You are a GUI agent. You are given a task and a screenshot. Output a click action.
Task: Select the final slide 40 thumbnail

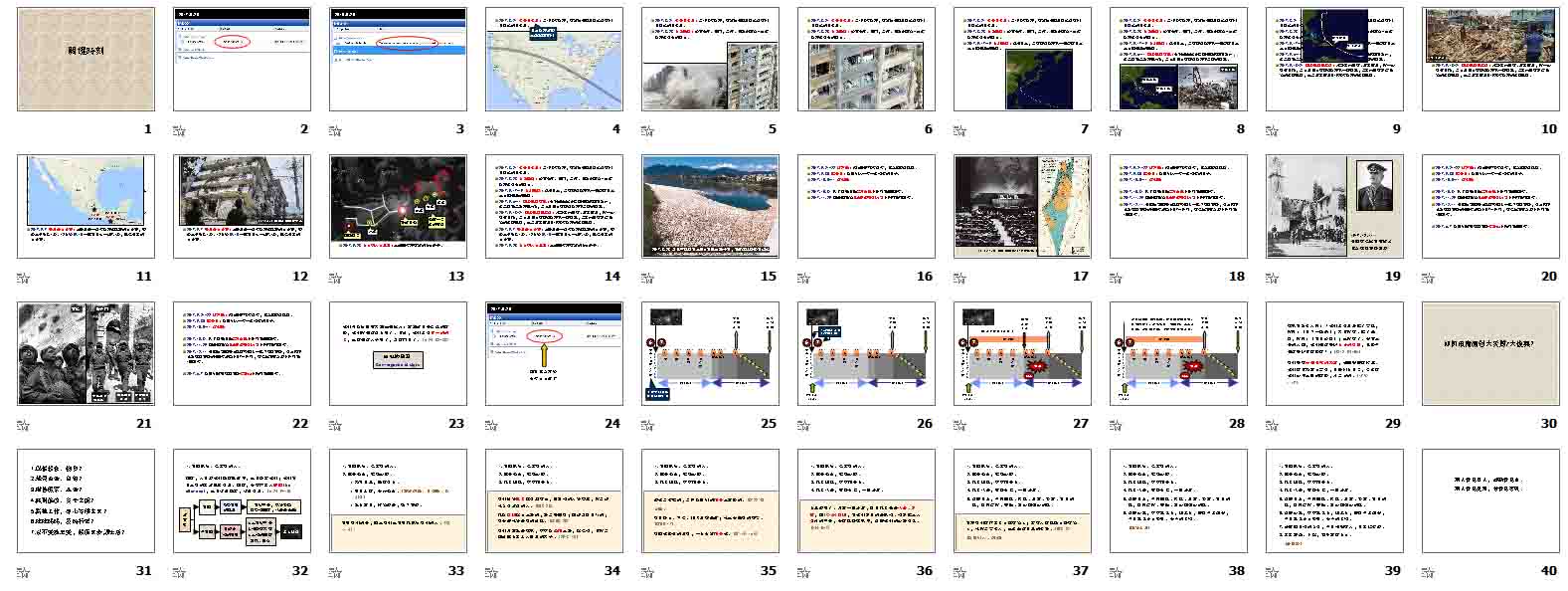pos(1490,500)
